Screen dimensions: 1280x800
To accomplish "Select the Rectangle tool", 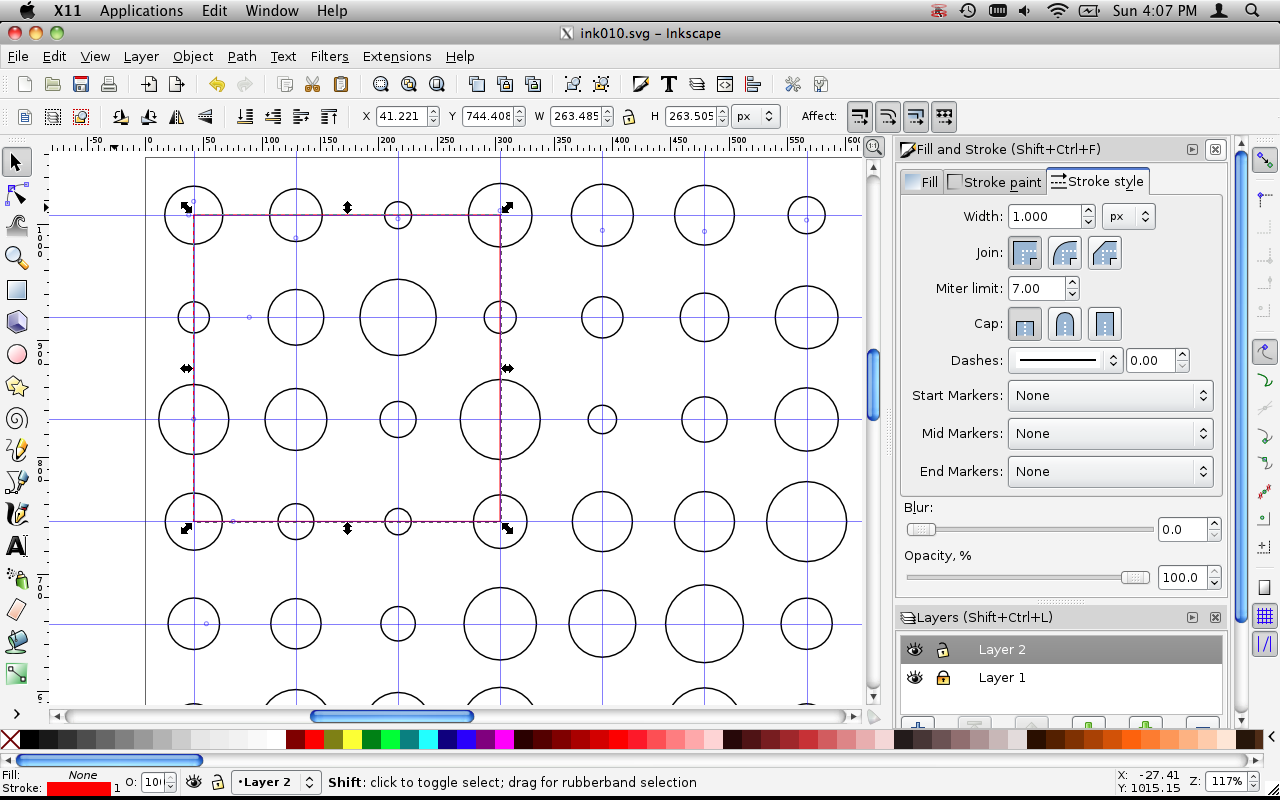I will coord(17,290).
